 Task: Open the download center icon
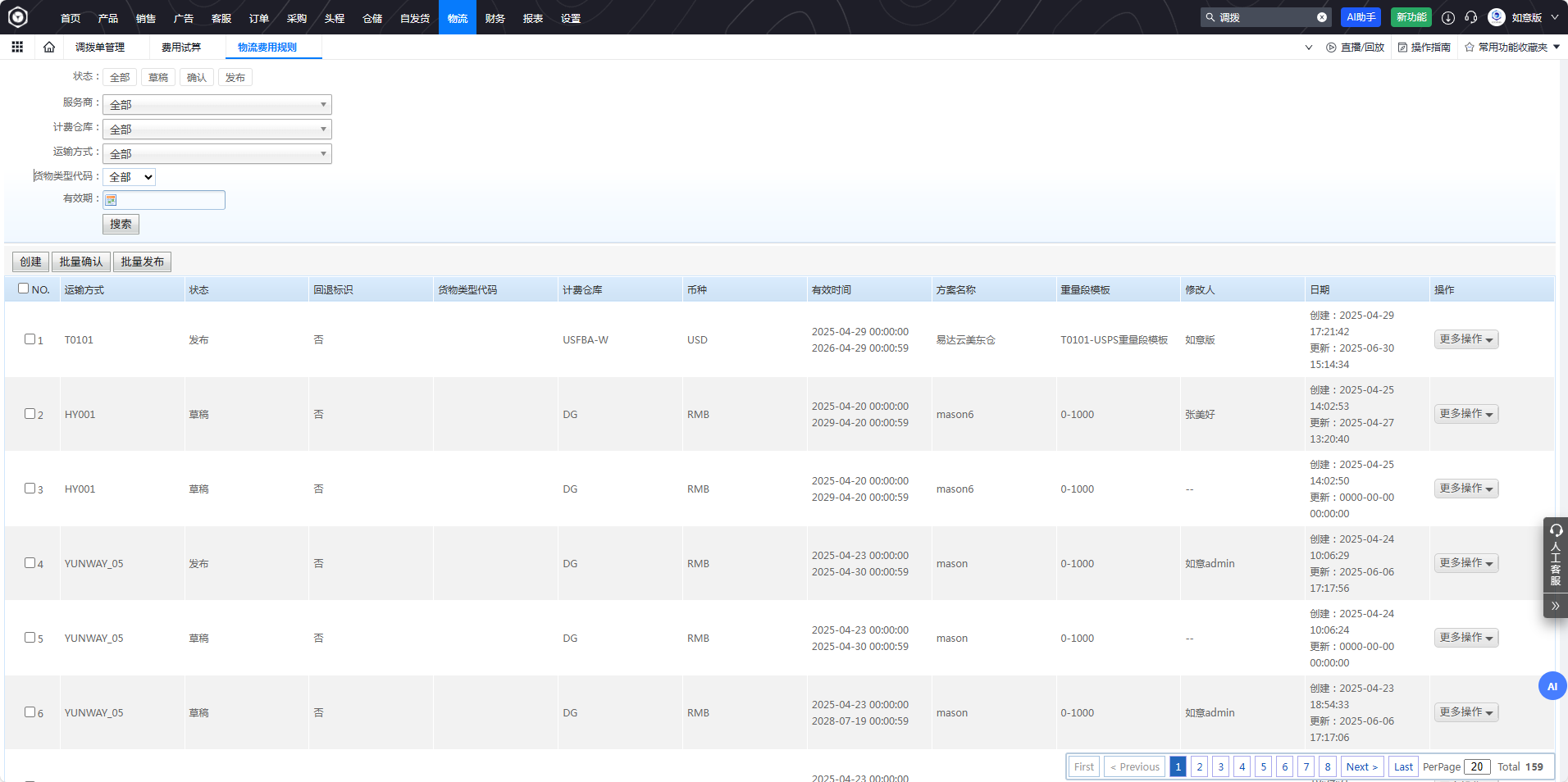[1448, 17]
